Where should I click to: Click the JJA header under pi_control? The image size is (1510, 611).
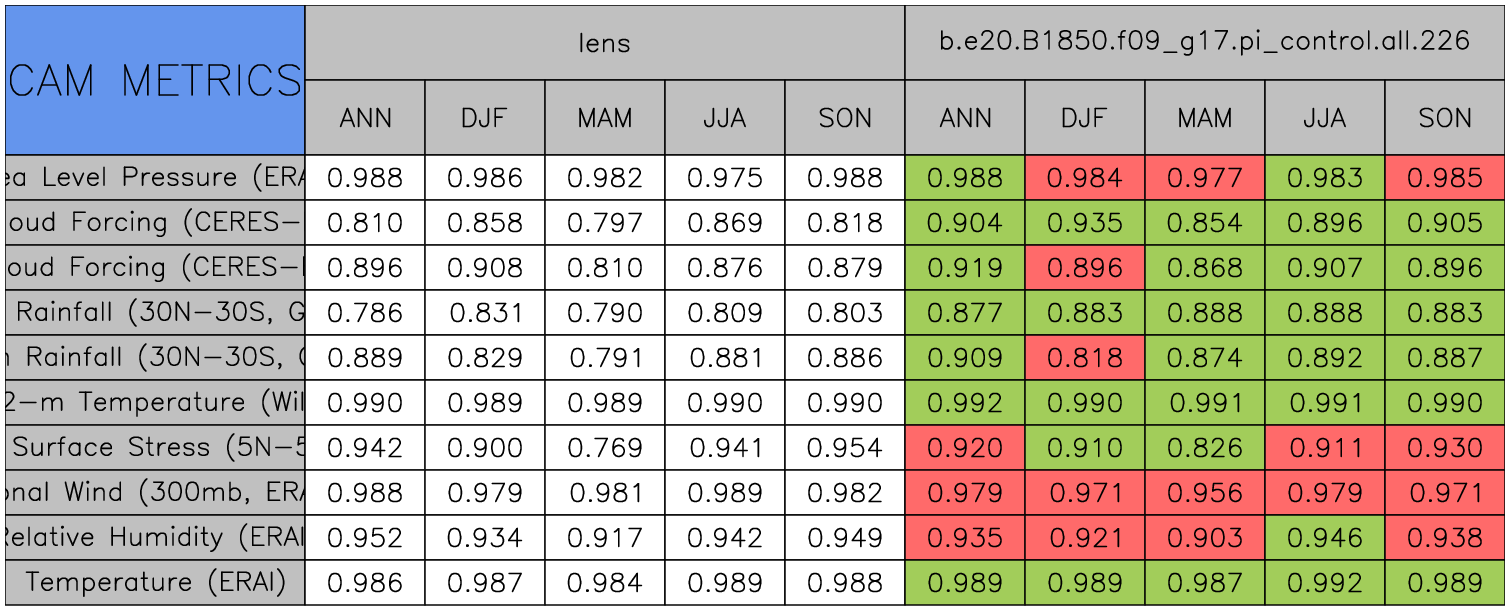click(x=1324, y=118)
